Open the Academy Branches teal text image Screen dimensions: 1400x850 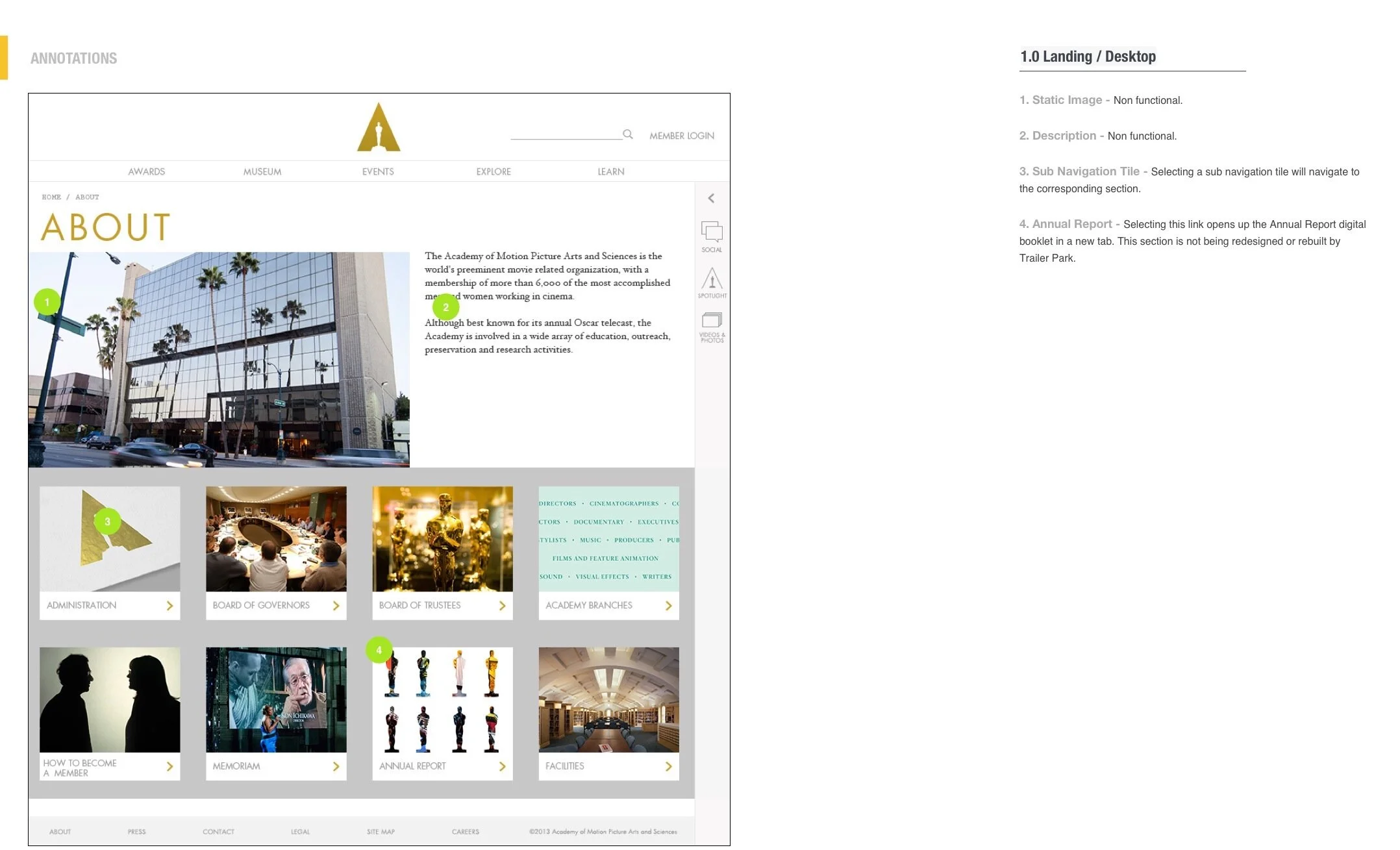[x=608, y=539]
